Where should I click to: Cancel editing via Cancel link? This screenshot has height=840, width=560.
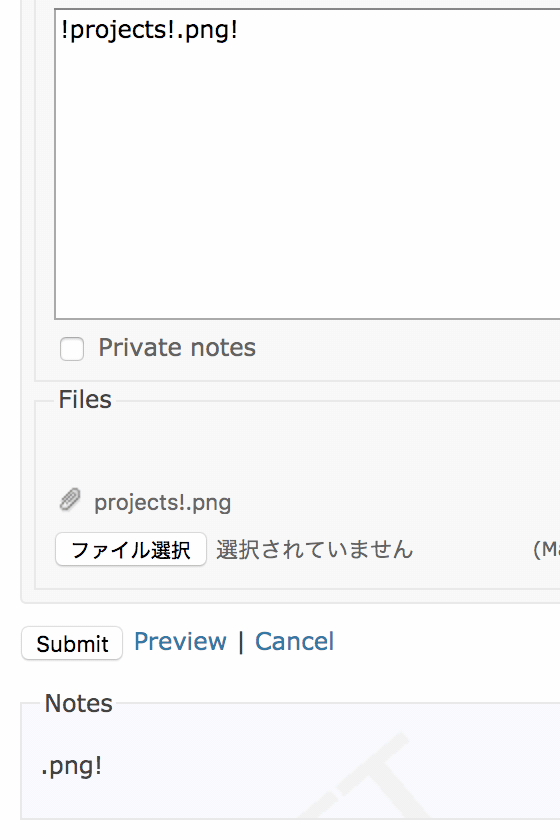pos(294,642)
